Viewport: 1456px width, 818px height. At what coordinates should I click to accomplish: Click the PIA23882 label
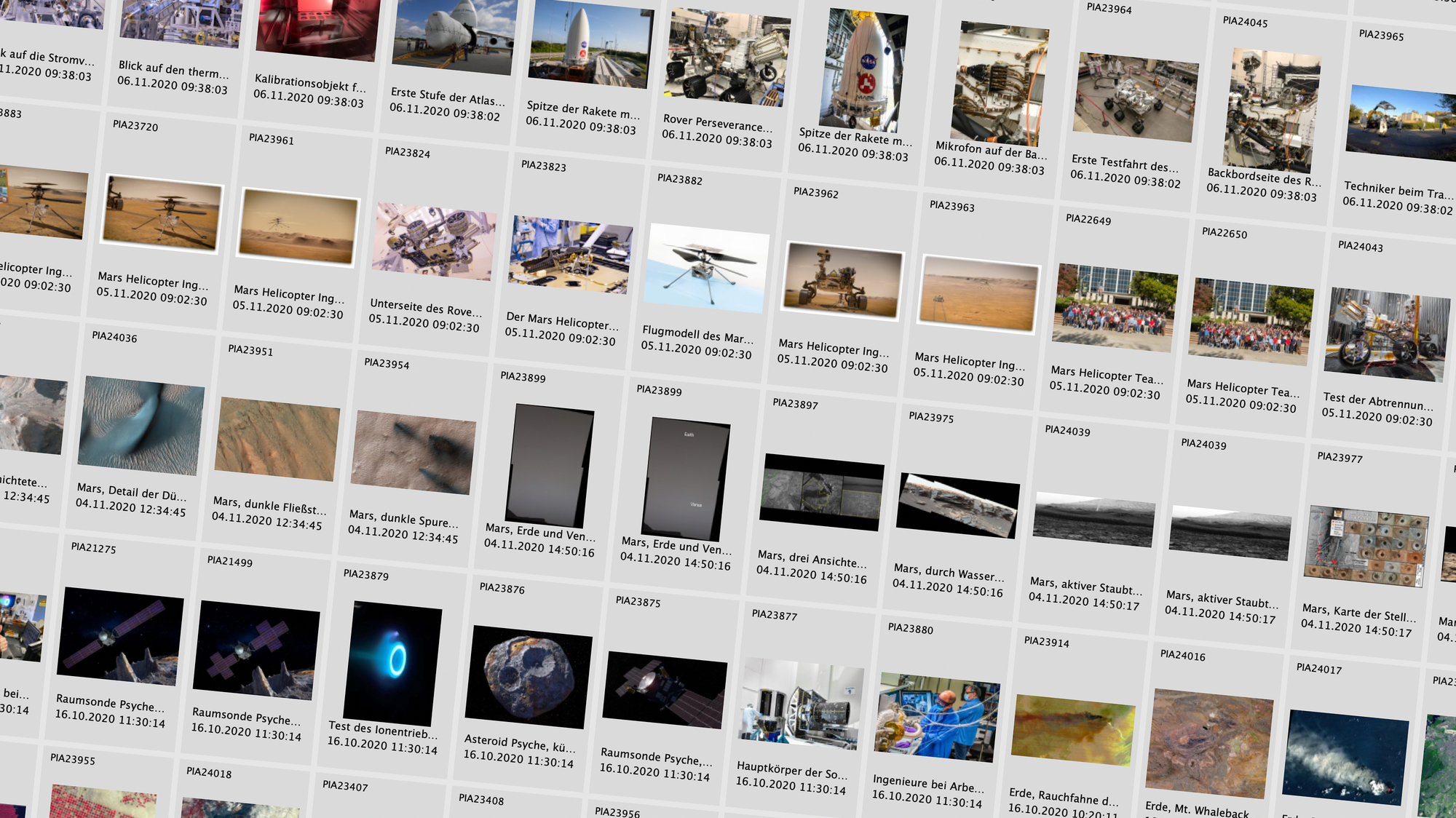pos(679,179)
